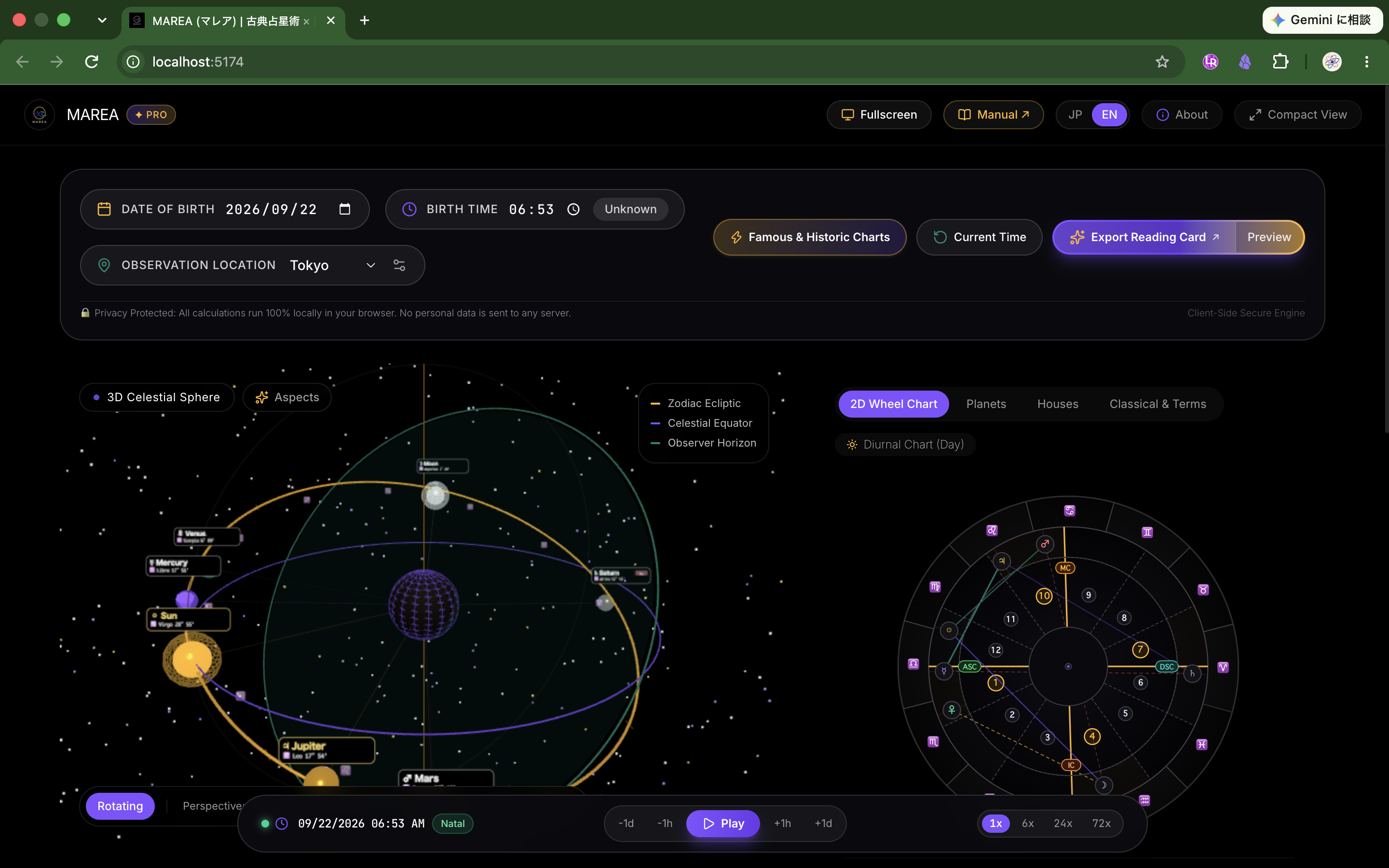Set playback speed to 24x

pyautogui.click(x=1062, y=823)
